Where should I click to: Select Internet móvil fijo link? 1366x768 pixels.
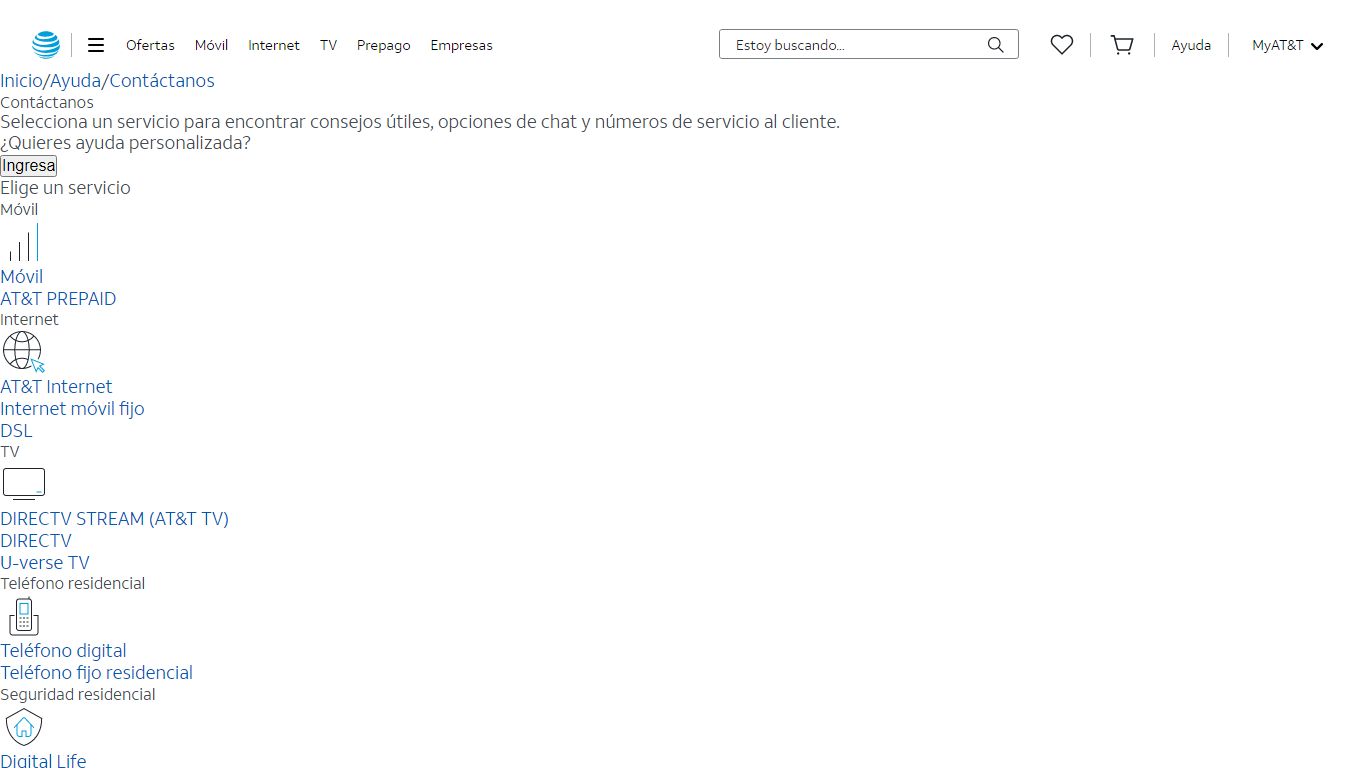(x=72, y=409)
